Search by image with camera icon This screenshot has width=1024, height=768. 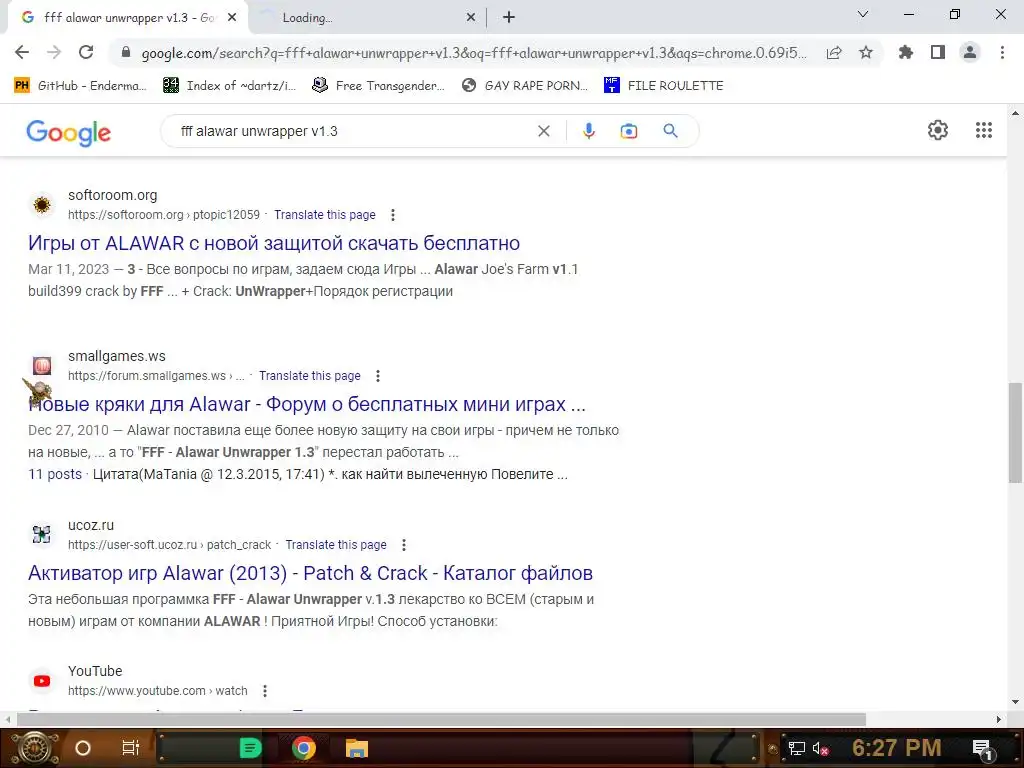click(628, 131)
